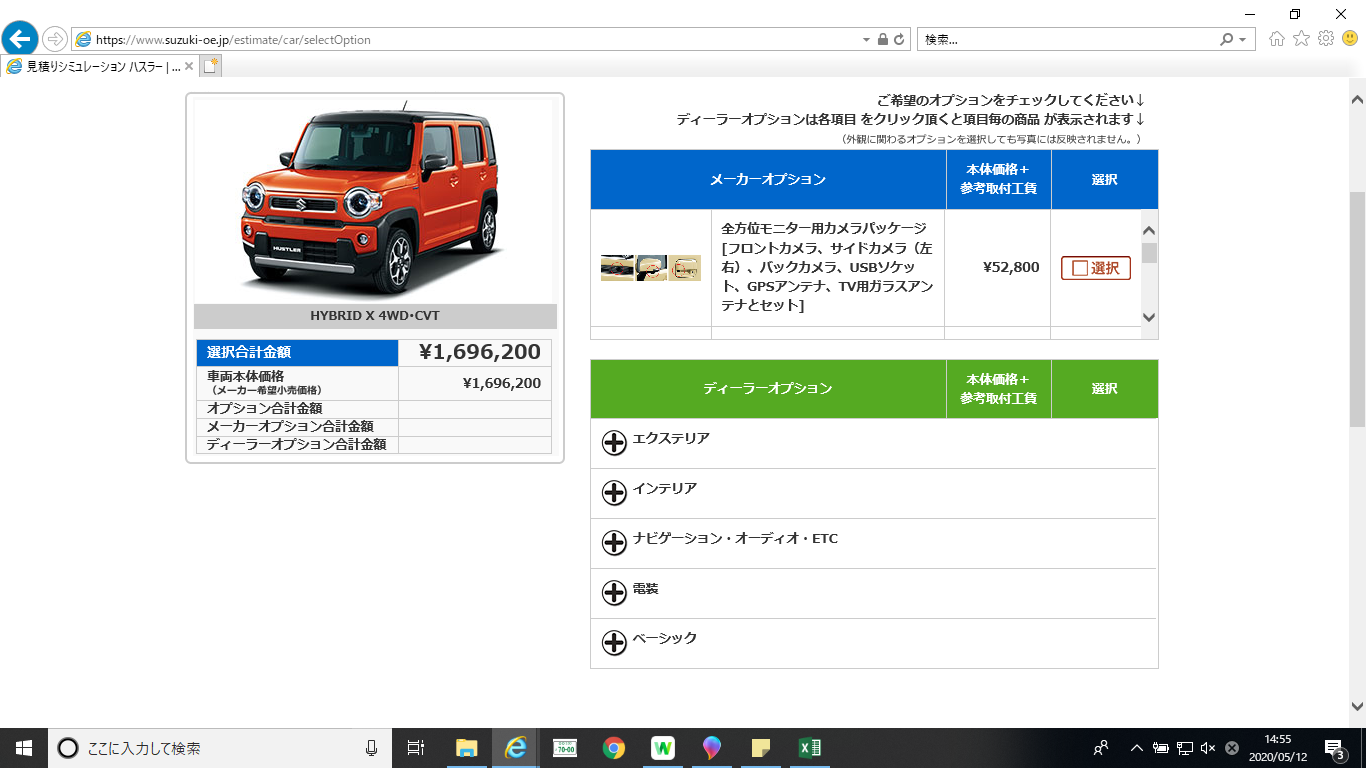Open the address bar dropdown arrow

point(866,40)
